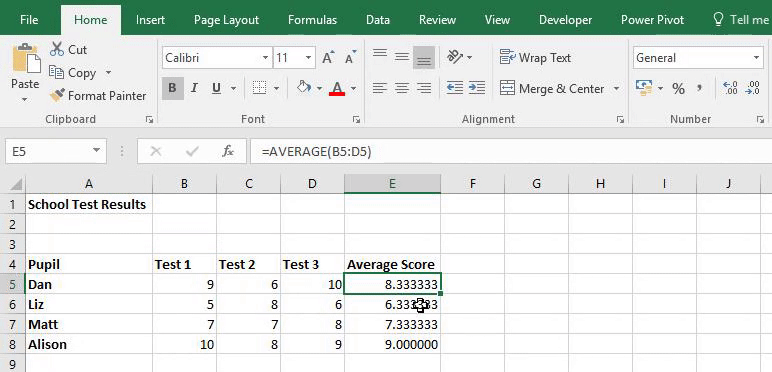Apply Accounting Number Format icon
This screenshot has height=372, width=772.
(x=643, y=88)
